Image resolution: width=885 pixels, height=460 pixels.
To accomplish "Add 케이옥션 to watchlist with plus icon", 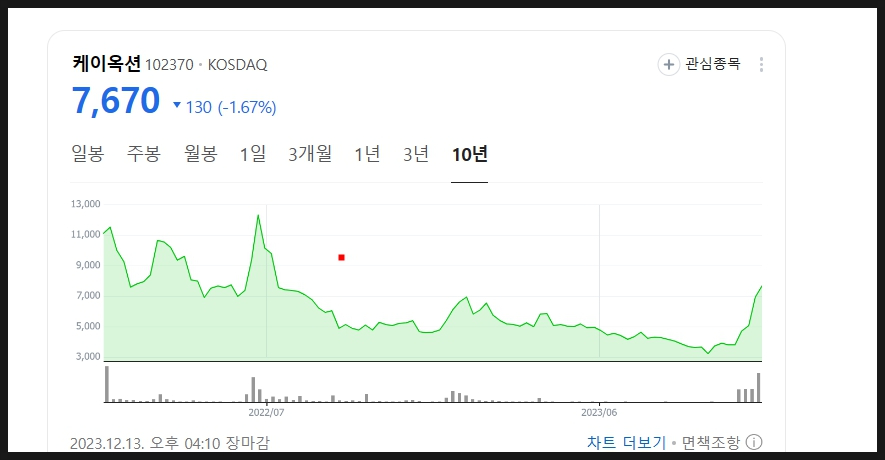I will tap(669, 64).
